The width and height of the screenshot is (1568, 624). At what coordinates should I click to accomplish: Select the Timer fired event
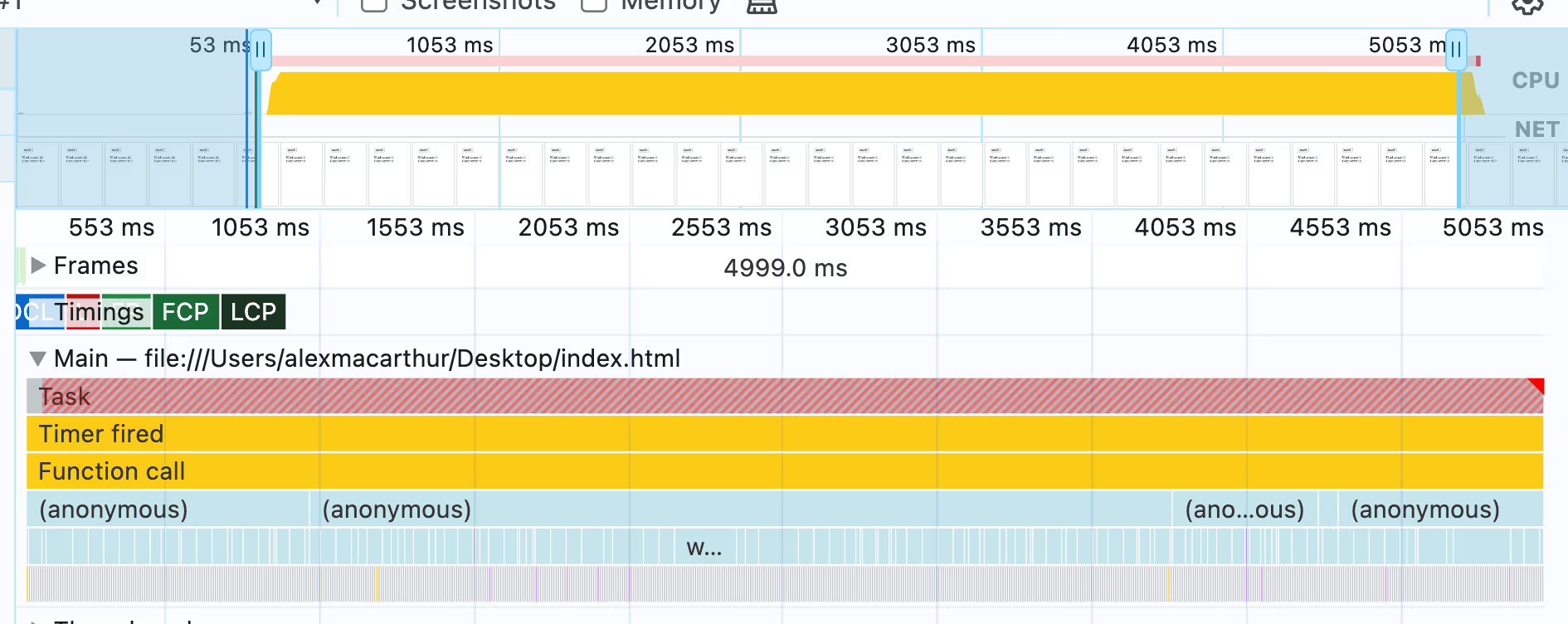[785, 434]
